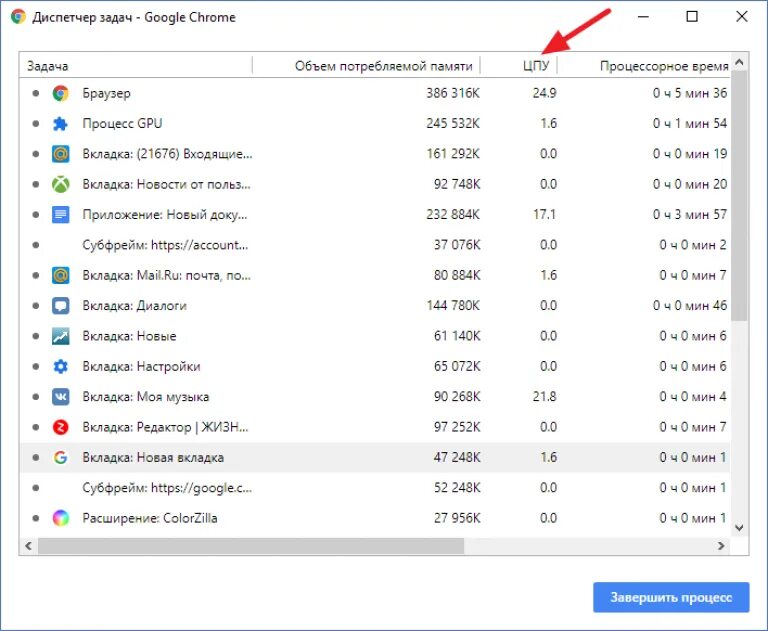Click the gear icon for Настройки tab
This screenshot has width=768, height=631.
[x=60, y=366]
